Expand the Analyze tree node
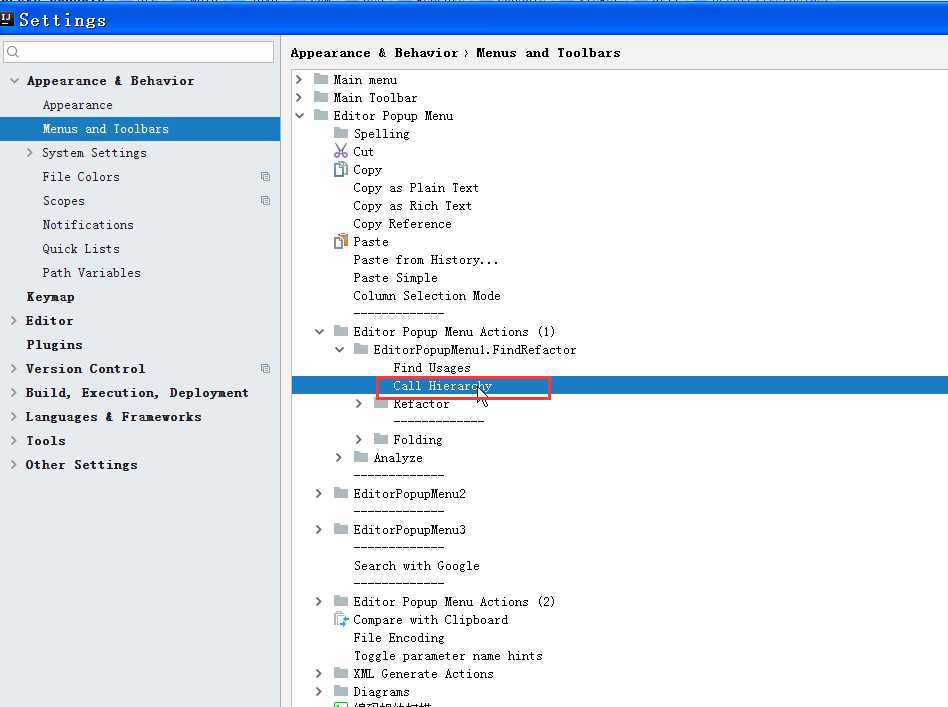948x707 pixels. [x=339, y=457]
